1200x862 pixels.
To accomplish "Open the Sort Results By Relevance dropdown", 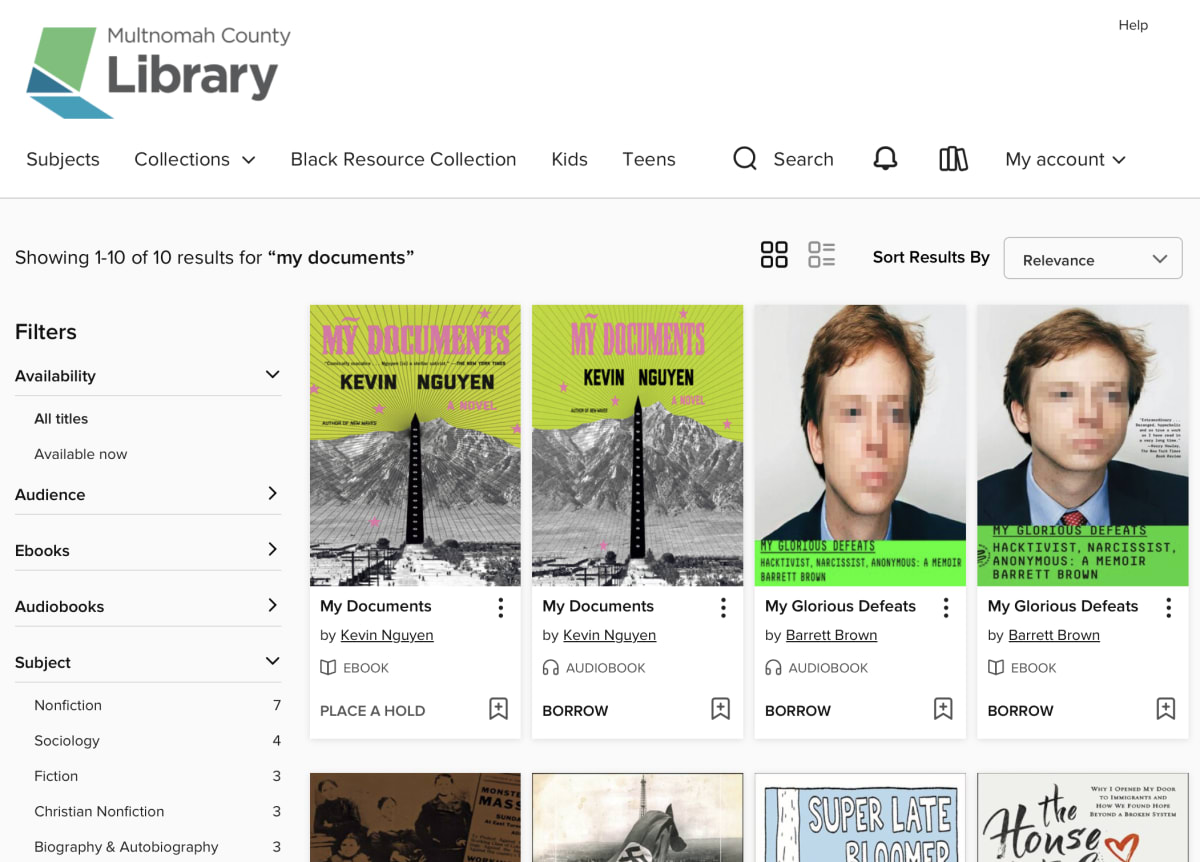I will (x=1093, y=258).
